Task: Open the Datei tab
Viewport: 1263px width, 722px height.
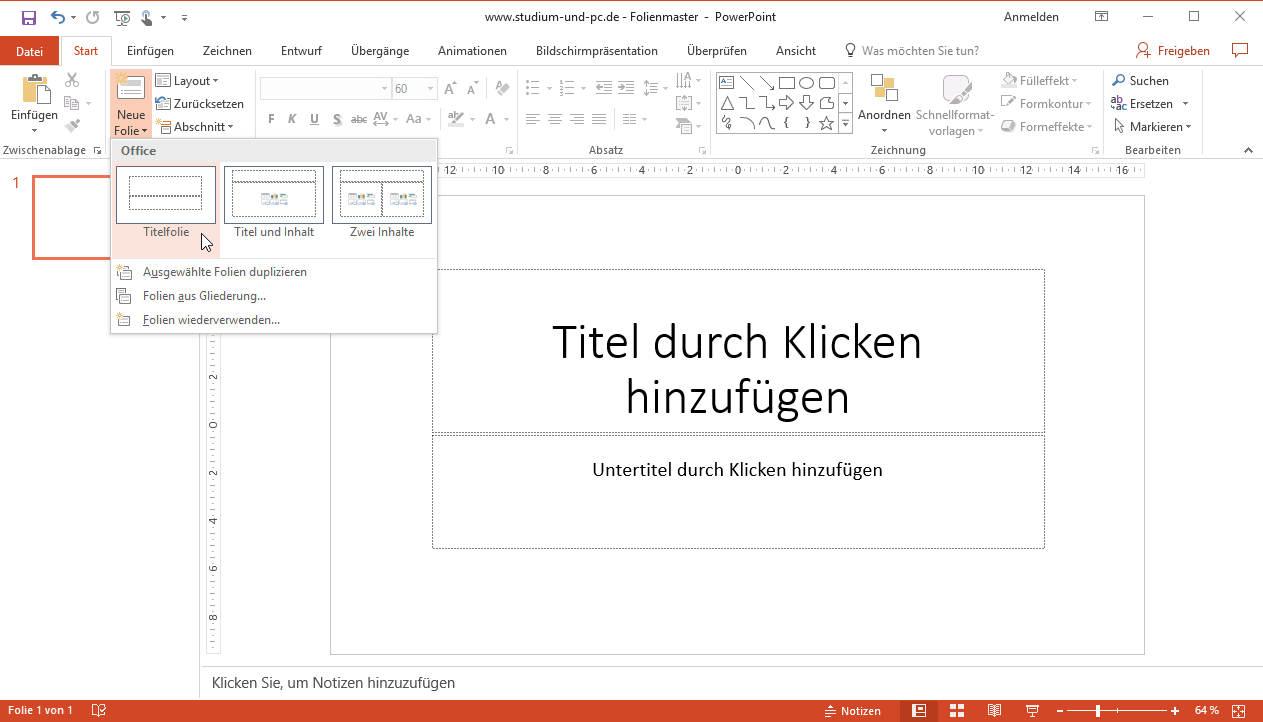Action: tap(30, 51)
